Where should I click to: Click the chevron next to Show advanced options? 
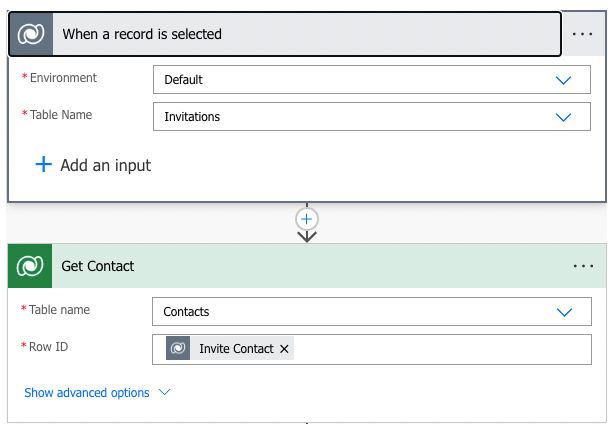click(165, 393)
